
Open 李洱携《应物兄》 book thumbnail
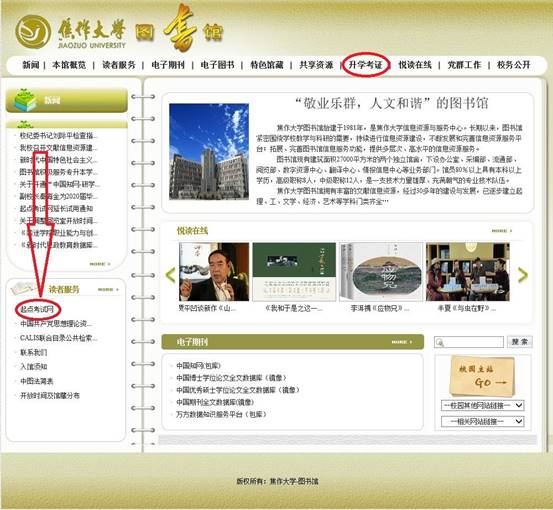point(381,272)
